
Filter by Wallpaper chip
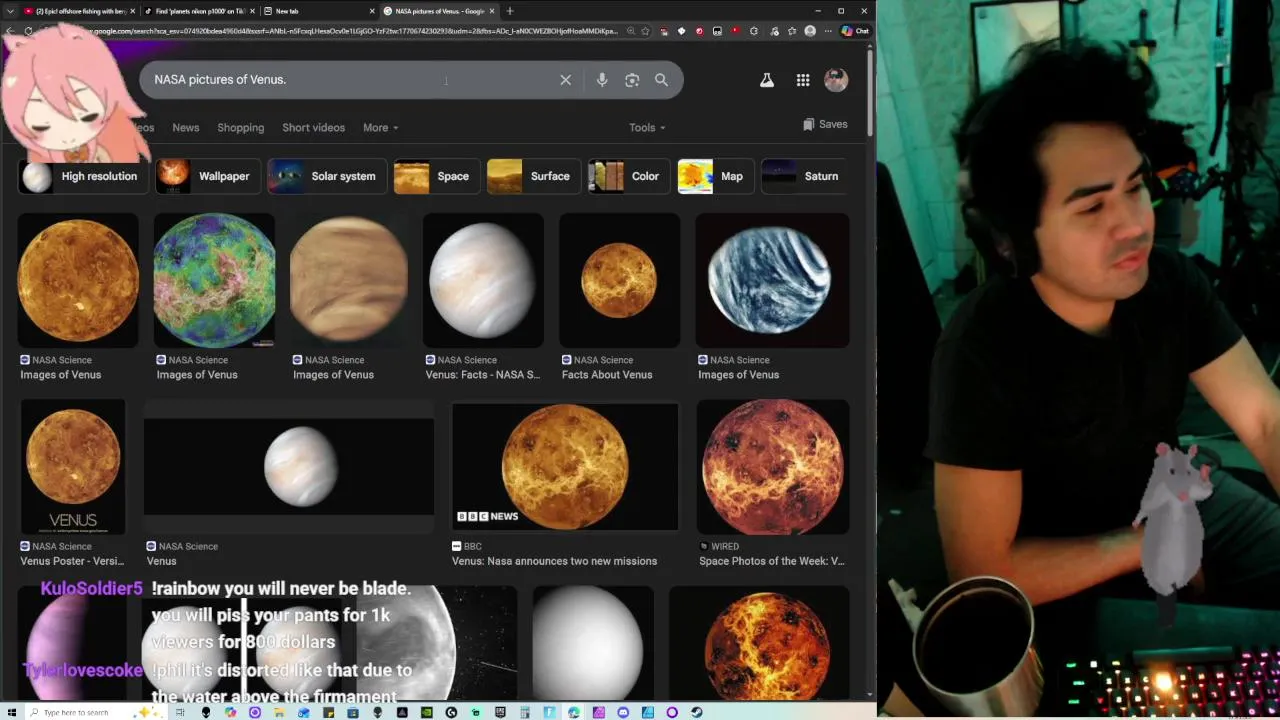coord(208,176)
